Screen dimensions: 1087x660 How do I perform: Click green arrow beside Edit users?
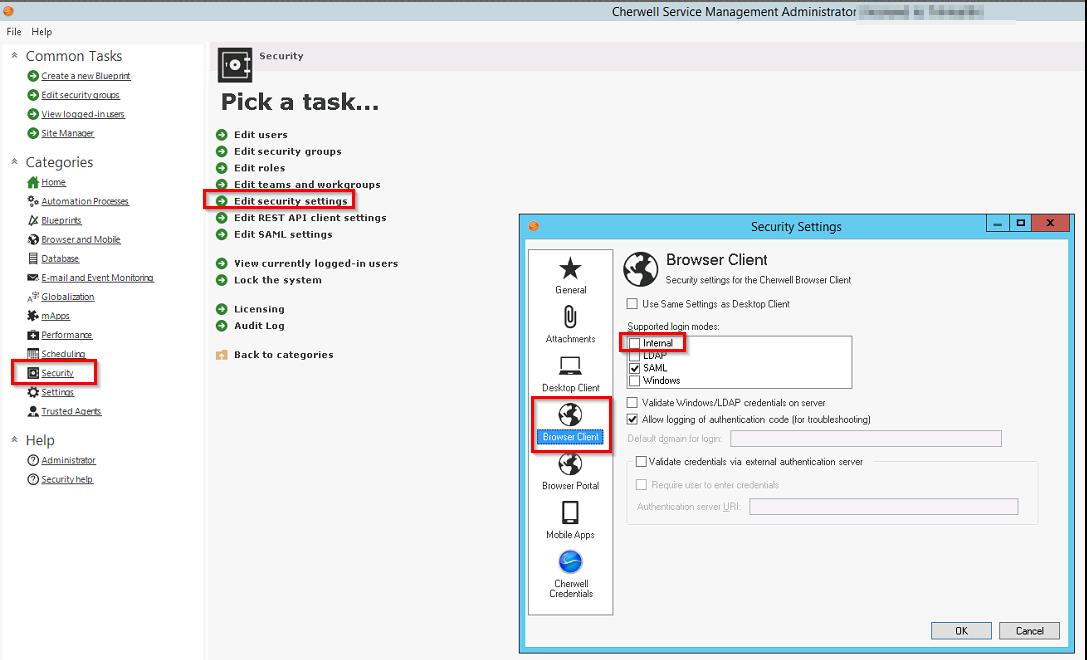click(x=222, y=135)
